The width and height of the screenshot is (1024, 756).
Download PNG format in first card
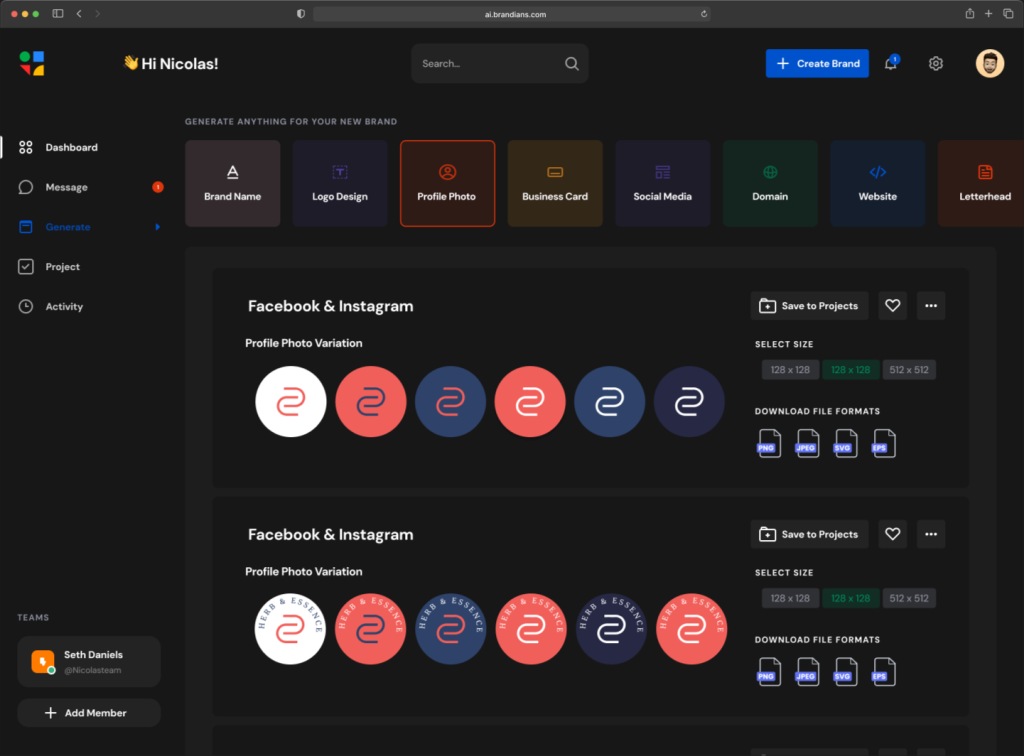click(x=769, y=444)
